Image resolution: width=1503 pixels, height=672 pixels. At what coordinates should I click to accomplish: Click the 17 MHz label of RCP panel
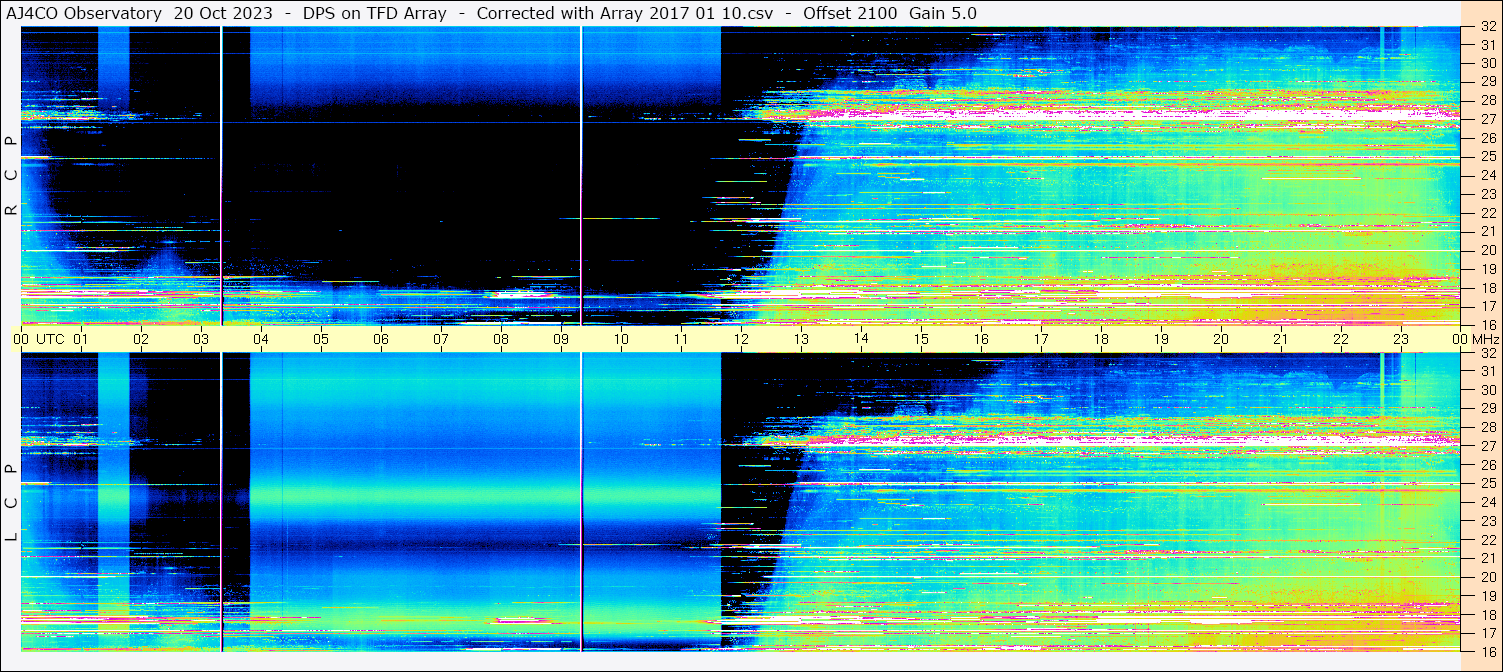click(x=1487, y=306)
